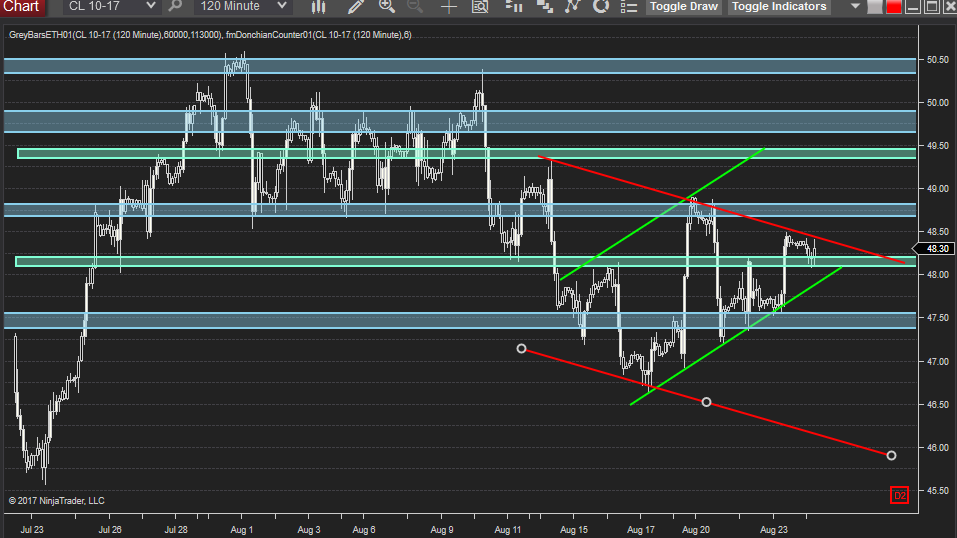Screen dimensions: 957x538
Task: Click the instrument search magnifier icon
Action: (x=176, y=6)
